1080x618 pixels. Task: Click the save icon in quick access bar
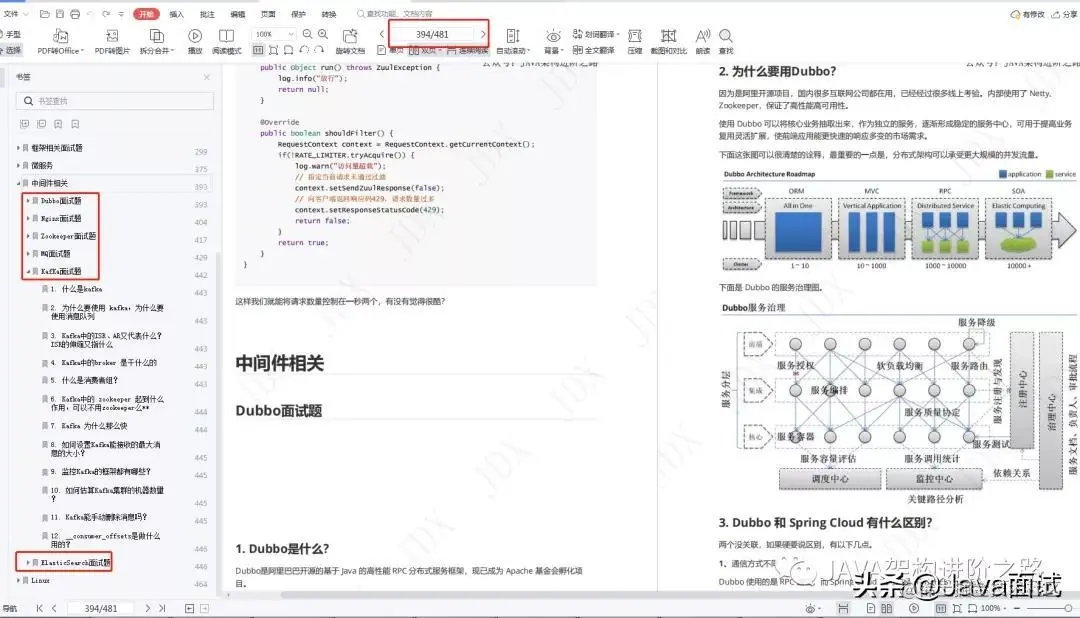(x=60, y=14)
